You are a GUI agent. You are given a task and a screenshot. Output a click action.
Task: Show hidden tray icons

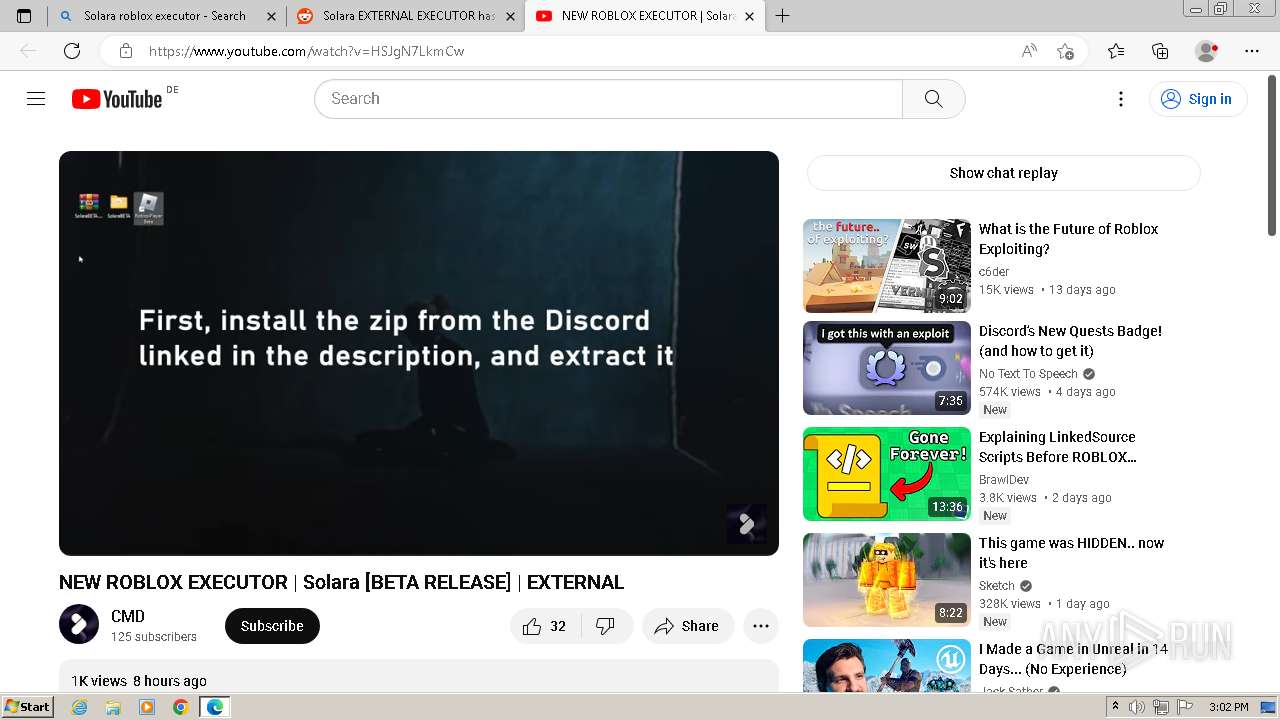click(x=1115, y=707)
